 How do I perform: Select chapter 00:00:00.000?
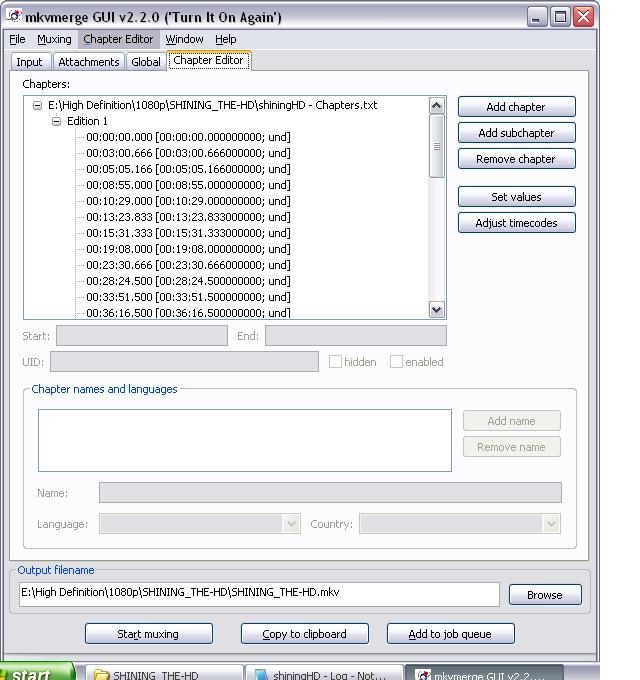pyautogui.click(x=188, y=137)
